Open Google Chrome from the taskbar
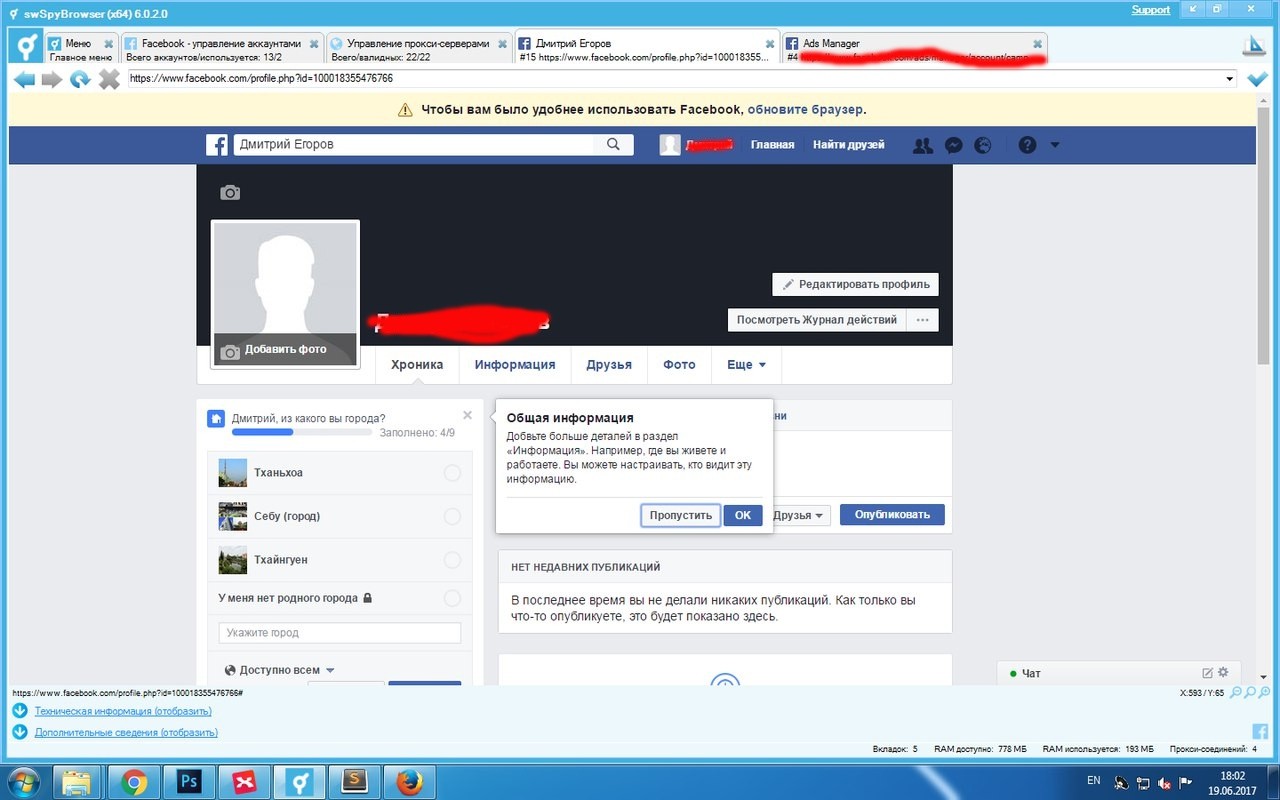The height and width of the screenshot is (800, 1280). (134, 782)
